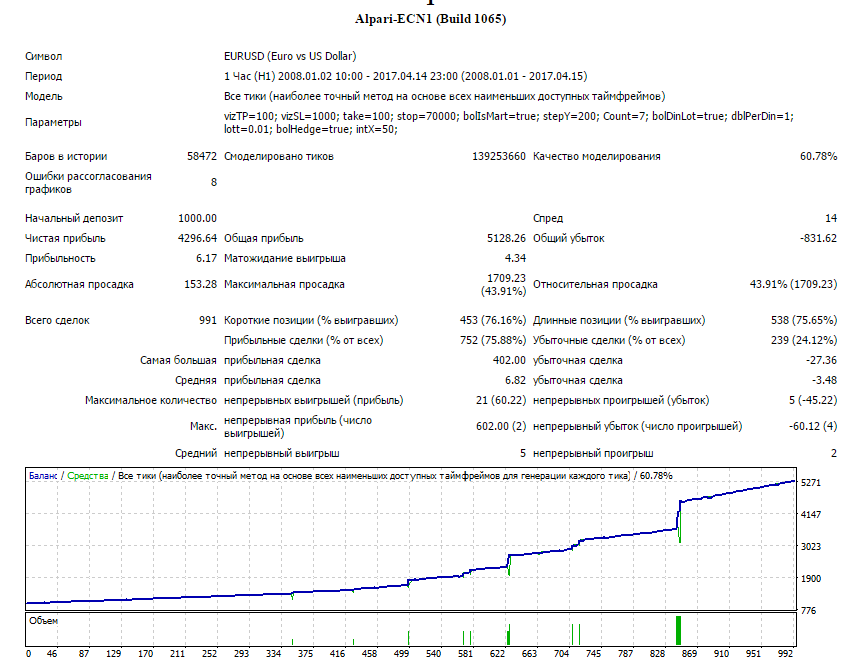Click the 3023 y-axis label on chart

811,547
